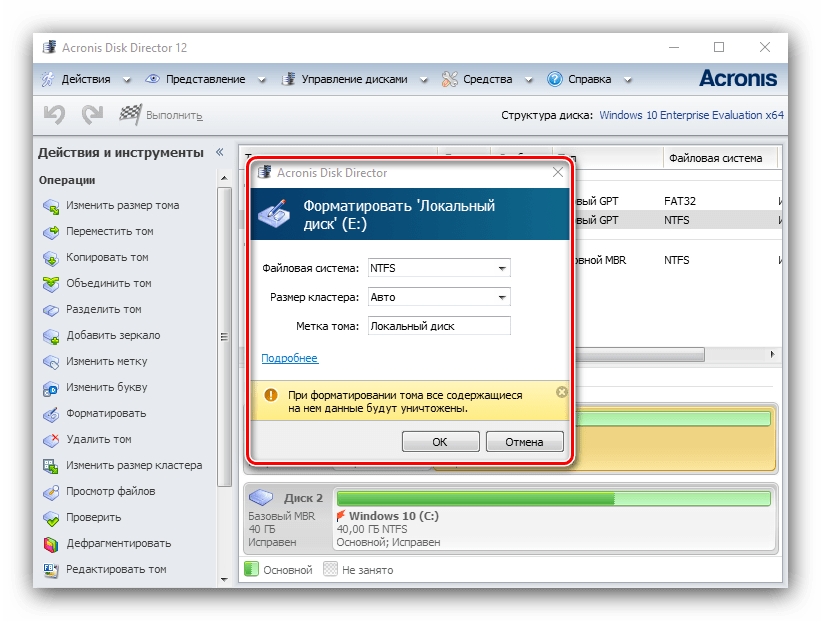821x621 pixels.
Task: Click the Commit checkered flag icon
Action: 130,114
